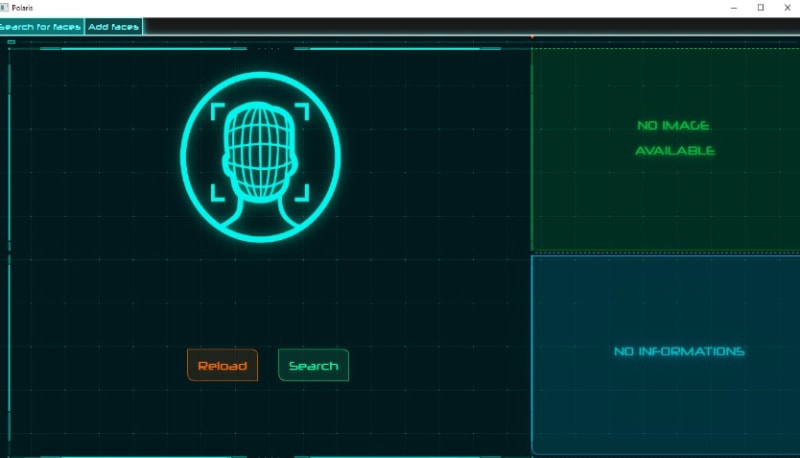This screenshot has width=800, height=458.
Task: Click the divider between image and info panels
Action: click(665, 253)
